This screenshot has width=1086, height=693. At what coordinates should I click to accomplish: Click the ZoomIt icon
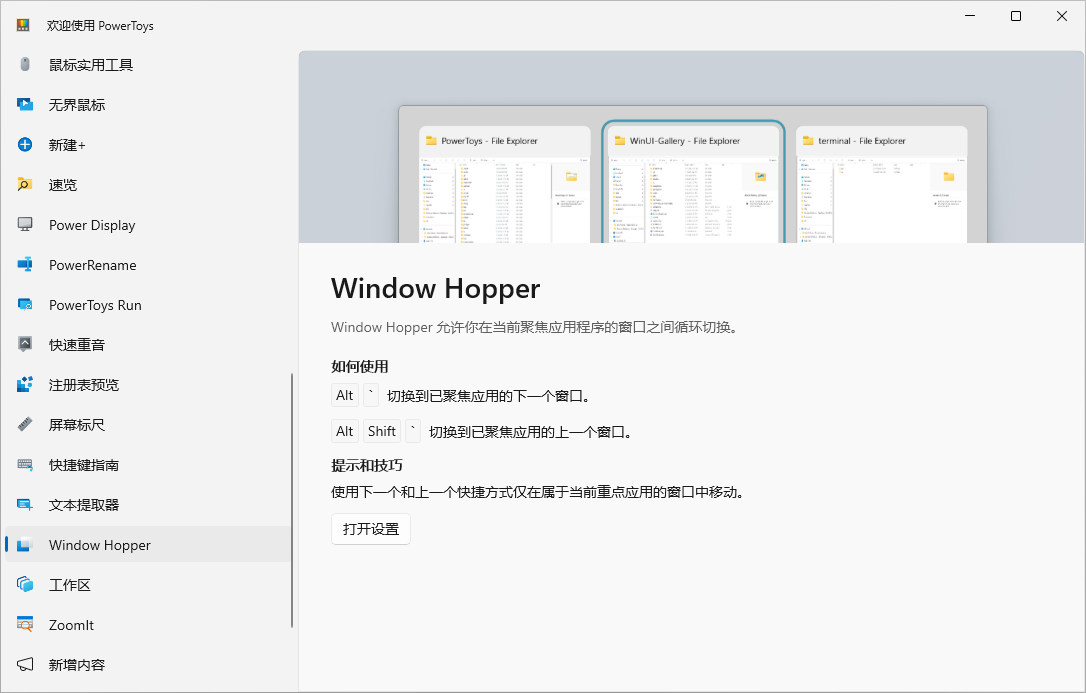coord(25,624)
